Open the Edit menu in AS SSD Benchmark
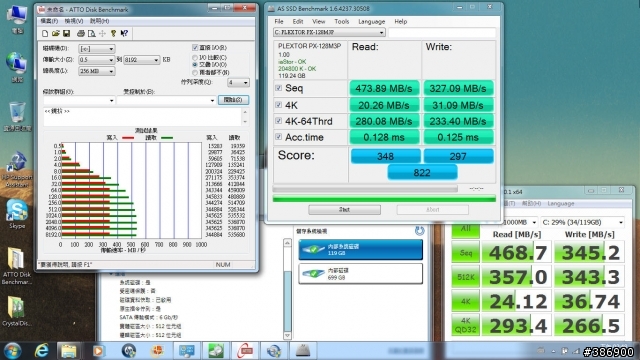The width and height of the screenshot is (640, 360). tap(298, 21)
